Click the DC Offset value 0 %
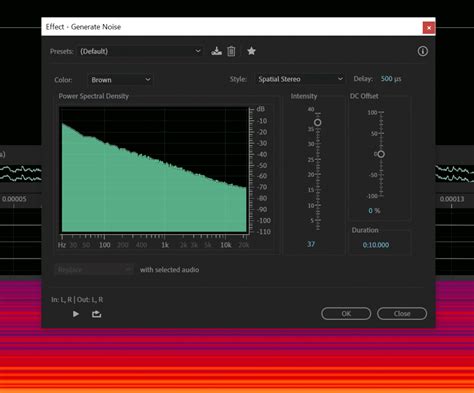The height and width of the screenshot is (393, 474). pyautogui.click(x=374, y=211)
